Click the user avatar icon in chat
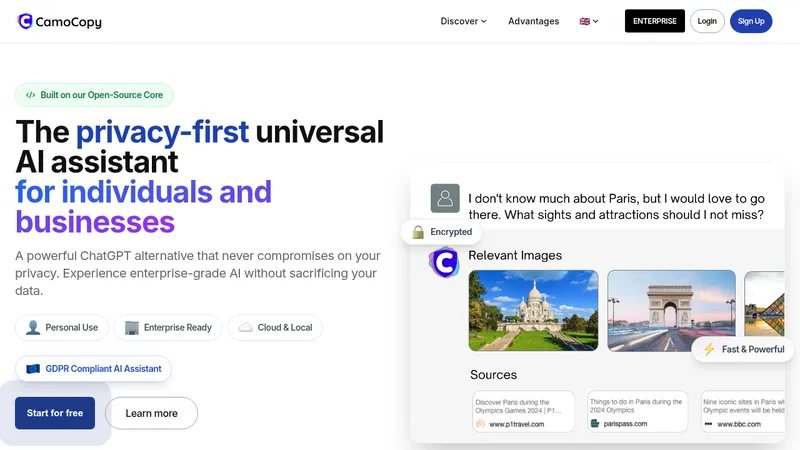 (x=445, y=198)
